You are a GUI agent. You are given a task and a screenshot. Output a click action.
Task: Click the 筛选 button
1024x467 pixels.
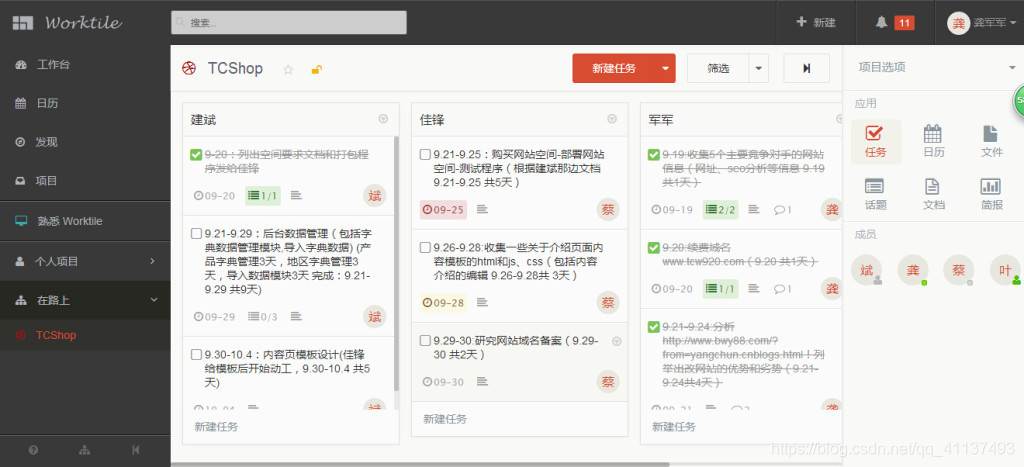(718, 68)
